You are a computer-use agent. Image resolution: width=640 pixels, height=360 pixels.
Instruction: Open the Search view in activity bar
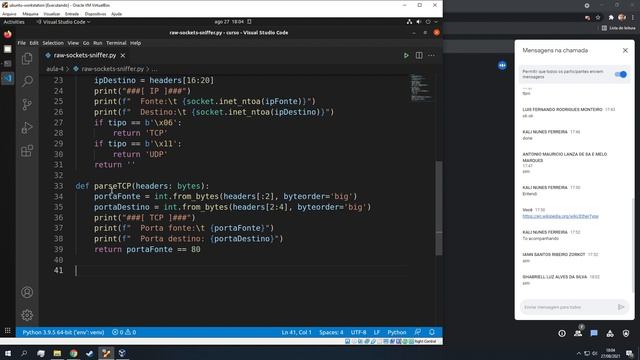click(x=27, y=81)
